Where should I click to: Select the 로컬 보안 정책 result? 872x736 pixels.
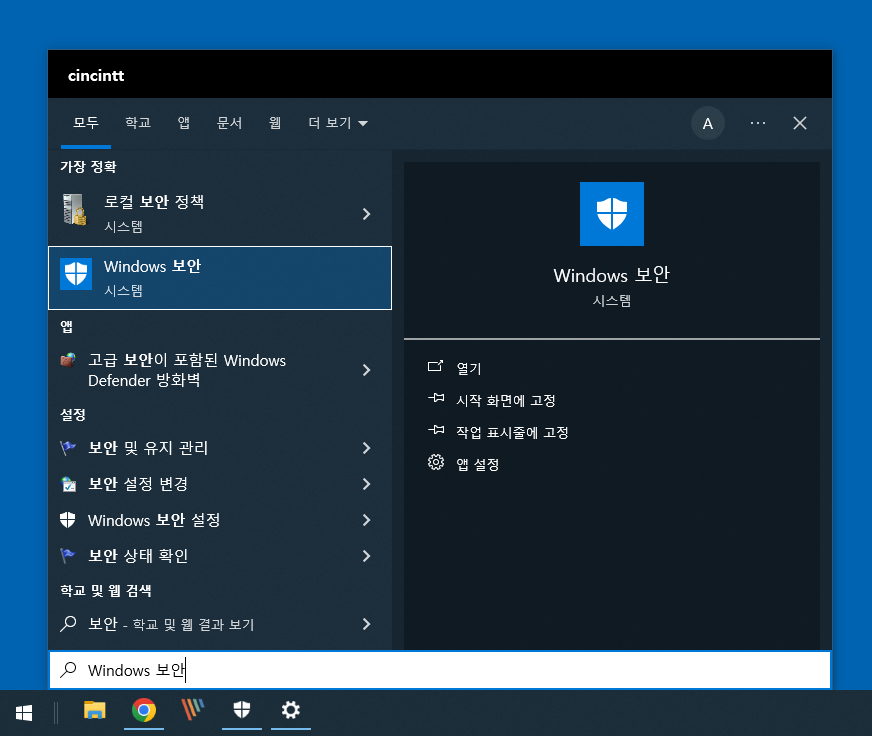point(220,214)
